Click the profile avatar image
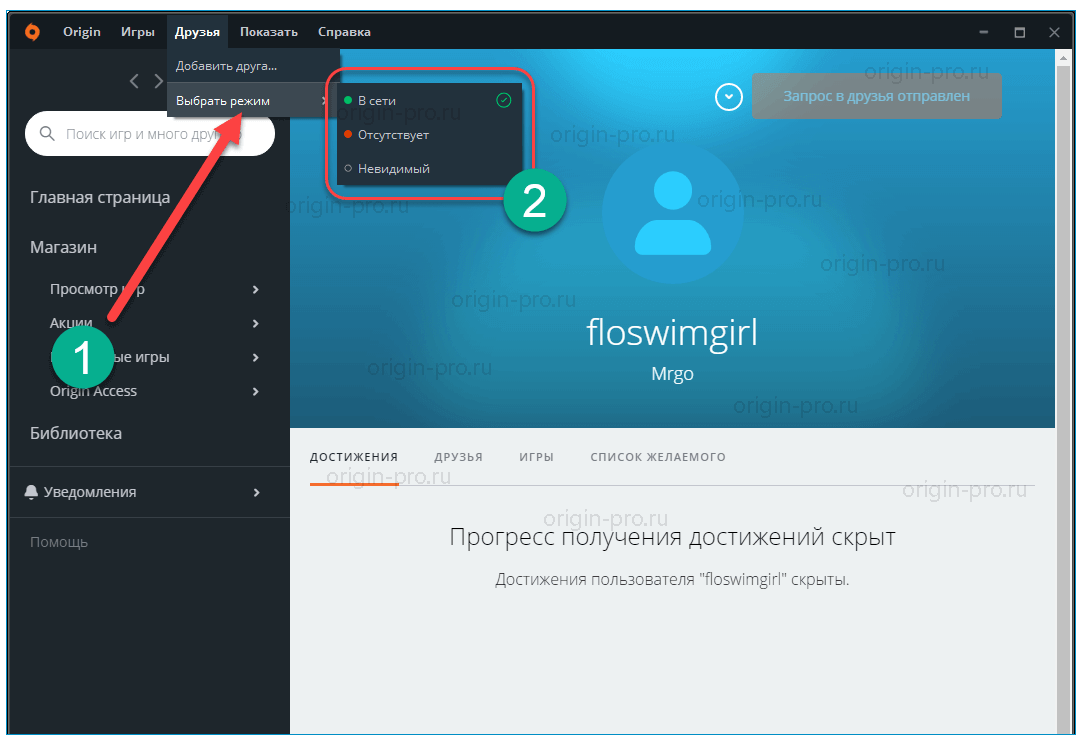The image size is (1083, 741). (672, 213)
